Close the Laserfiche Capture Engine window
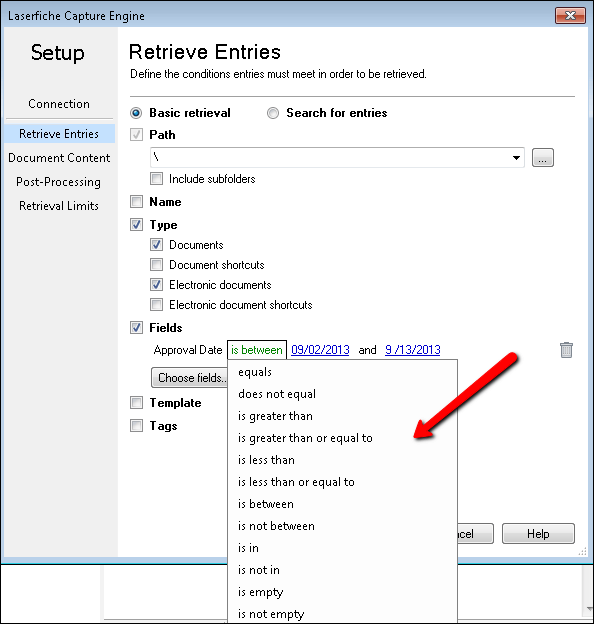Image resolution: width=594 pixels, height=624 pixels. click(x=570, y=16)
